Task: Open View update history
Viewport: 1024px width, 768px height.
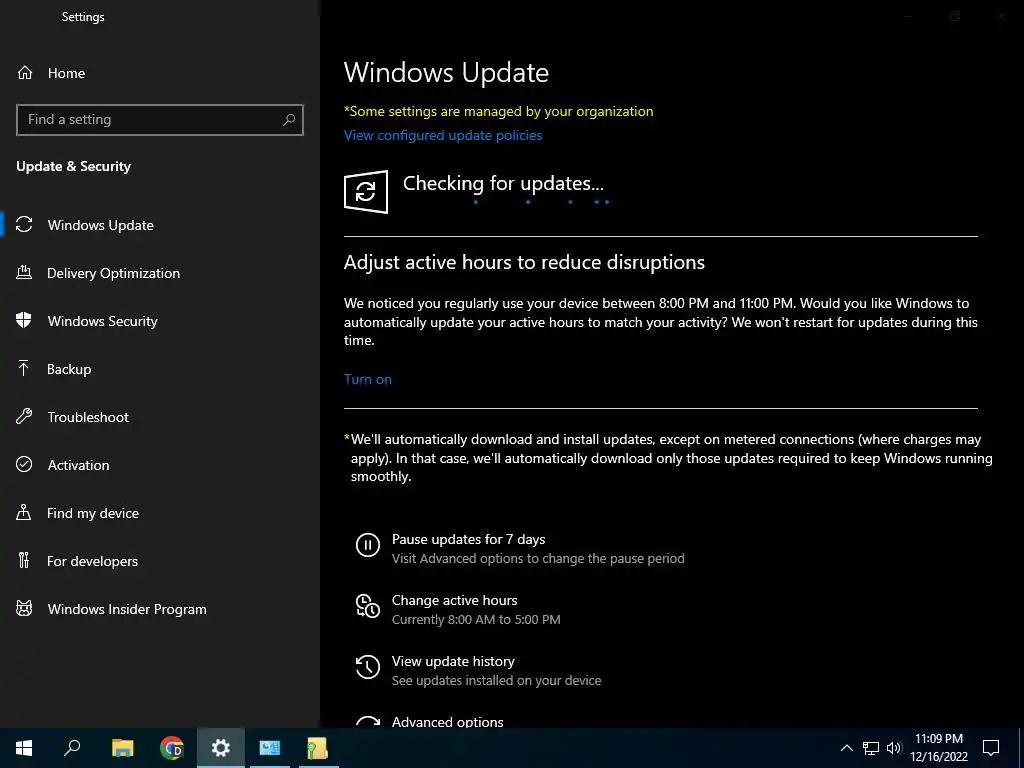Action: coord(453,662)
